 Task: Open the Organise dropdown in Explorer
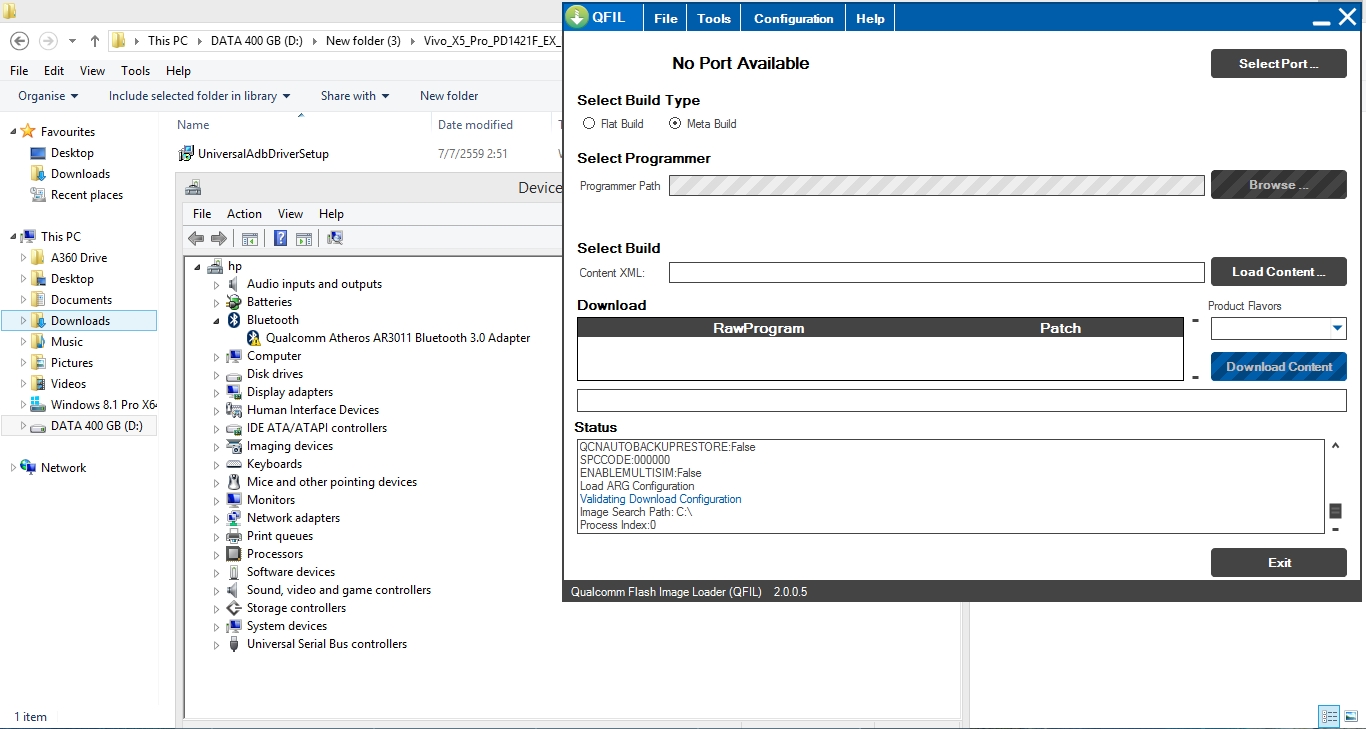[48, 96]
